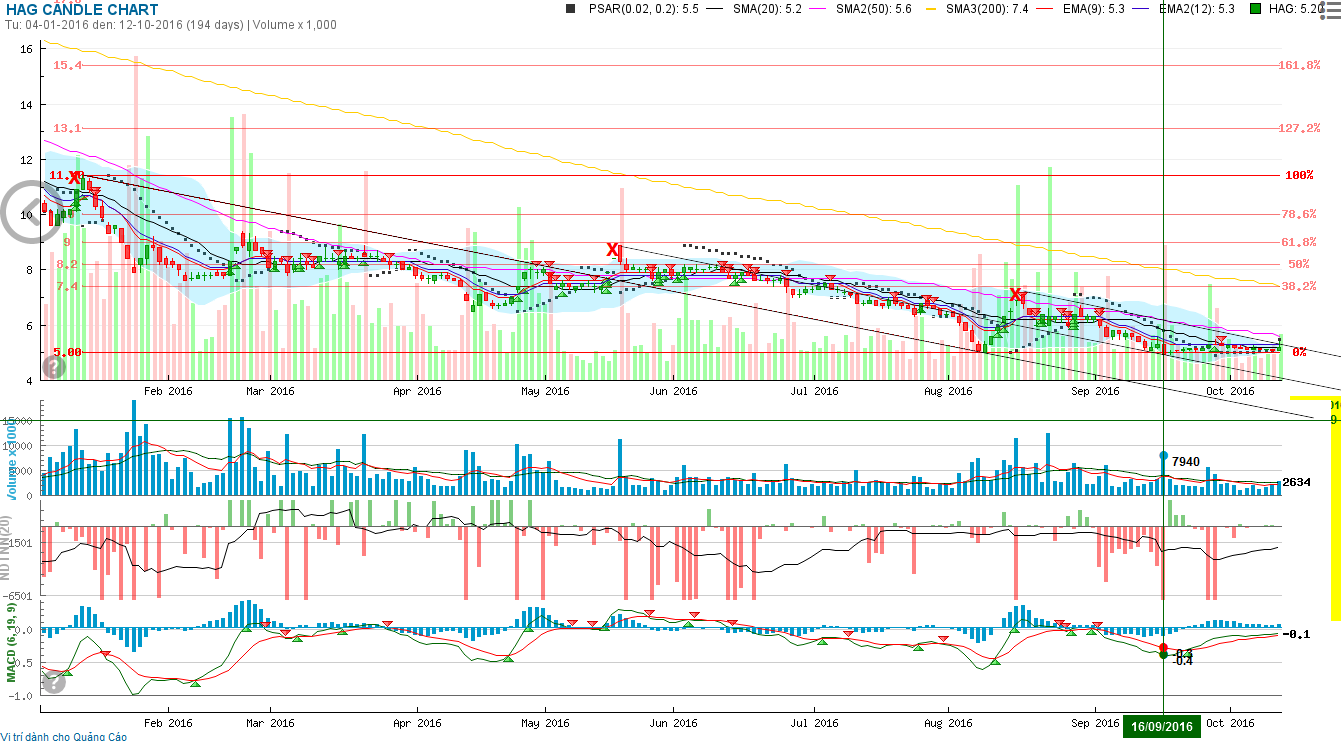Click the yellow vertical bar at right edge
This screenshot has width=1341, height=741.
[1337, 510]
